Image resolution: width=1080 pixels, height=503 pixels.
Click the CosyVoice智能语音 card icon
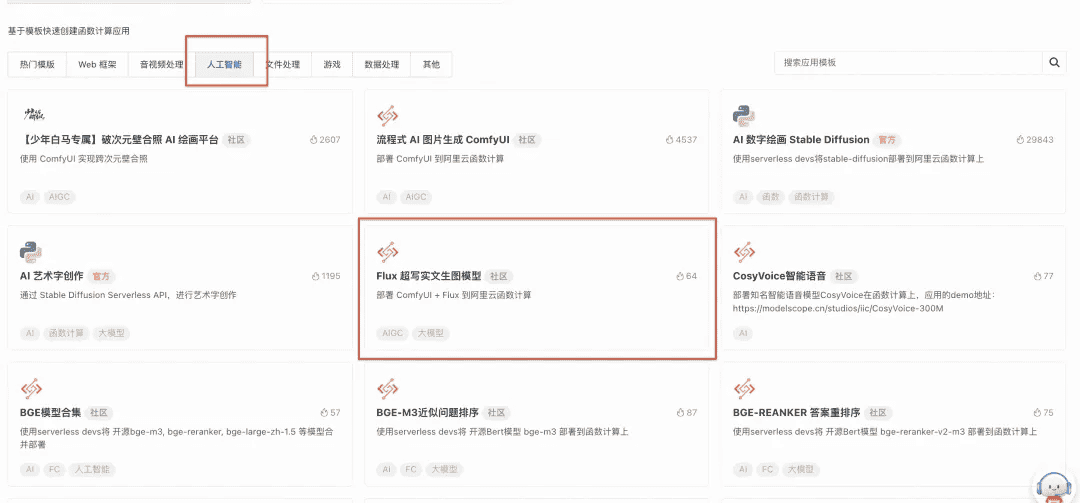(743, 251)
